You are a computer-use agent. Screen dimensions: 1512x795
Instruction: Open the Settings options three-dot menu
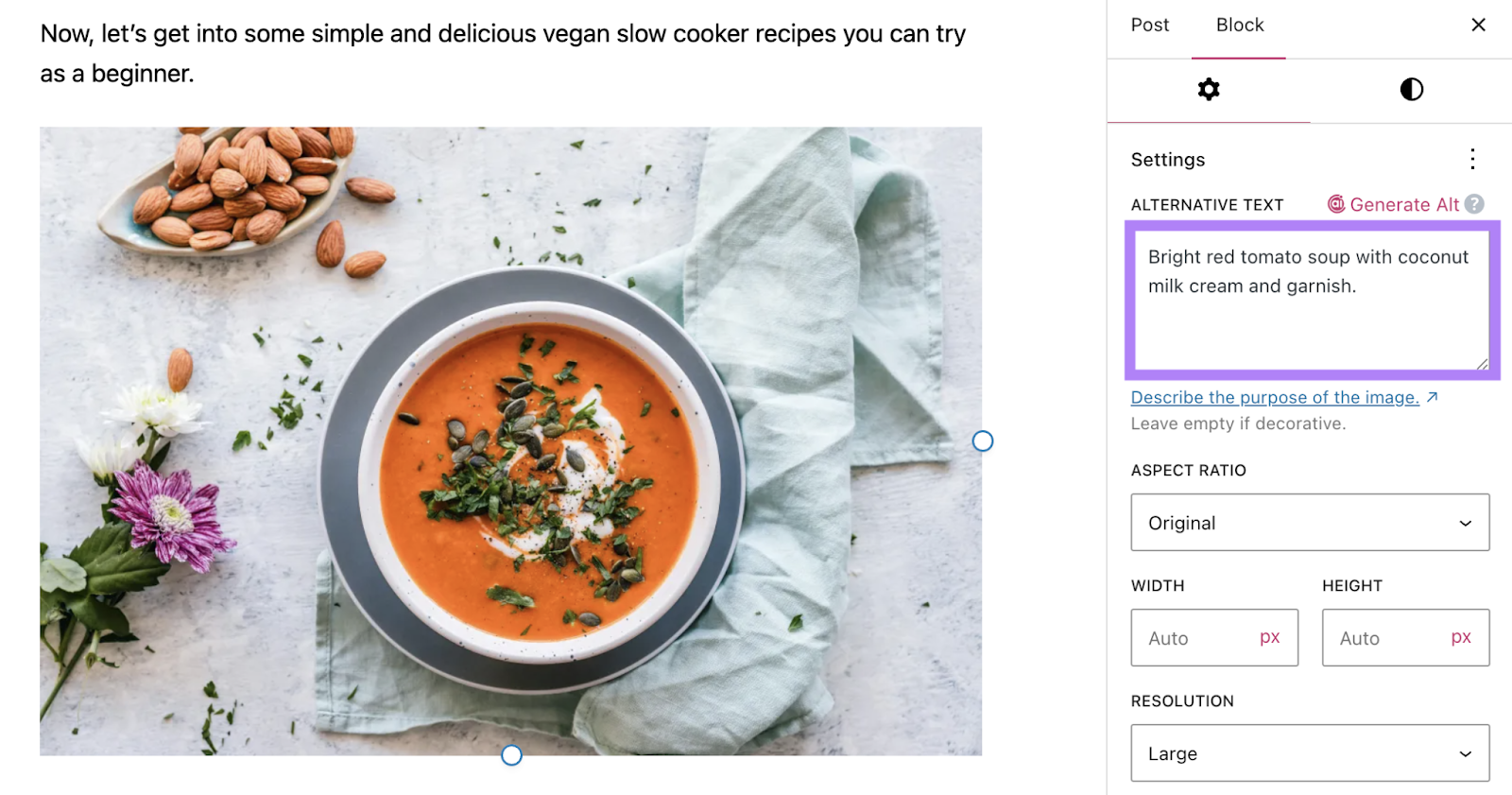1472,160
